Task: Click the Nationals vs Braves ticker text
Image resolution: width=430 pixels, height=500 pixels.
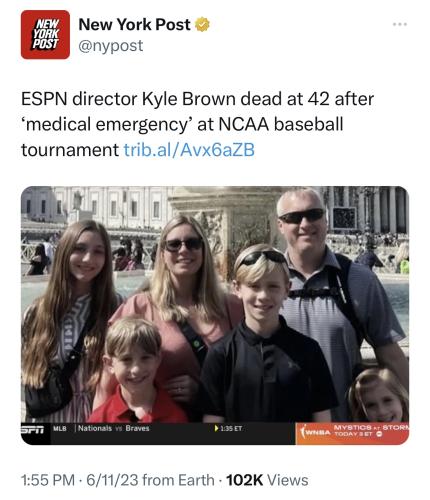Action: click(x=114, y=428)
